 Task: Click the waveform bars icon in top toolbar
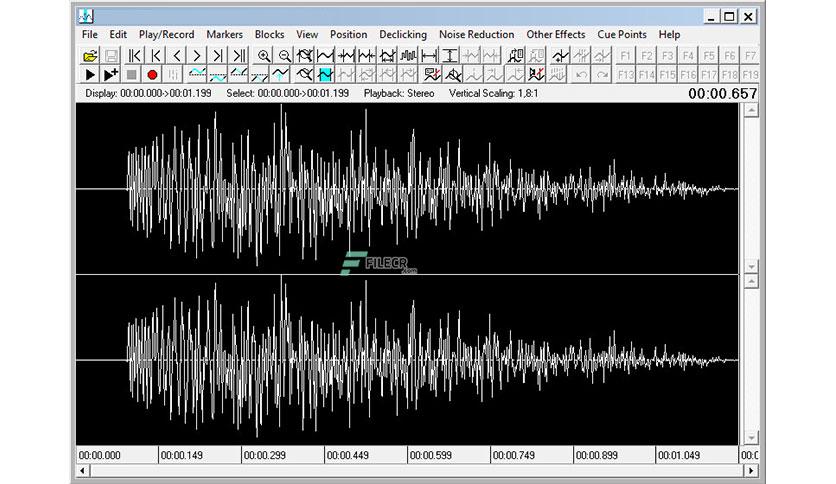(408, 55)
